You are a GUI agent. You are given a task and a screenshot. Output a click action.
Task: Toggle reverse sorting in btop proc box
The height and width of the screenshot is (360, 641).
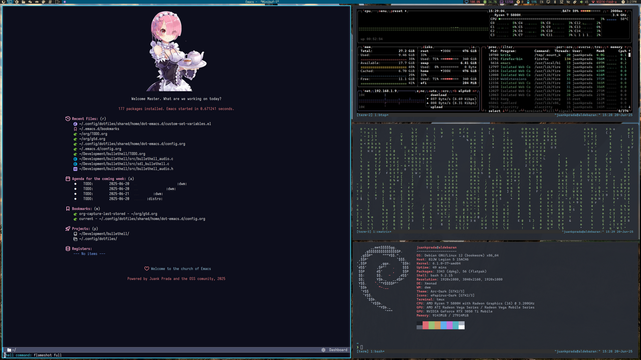tap(583, 47)
